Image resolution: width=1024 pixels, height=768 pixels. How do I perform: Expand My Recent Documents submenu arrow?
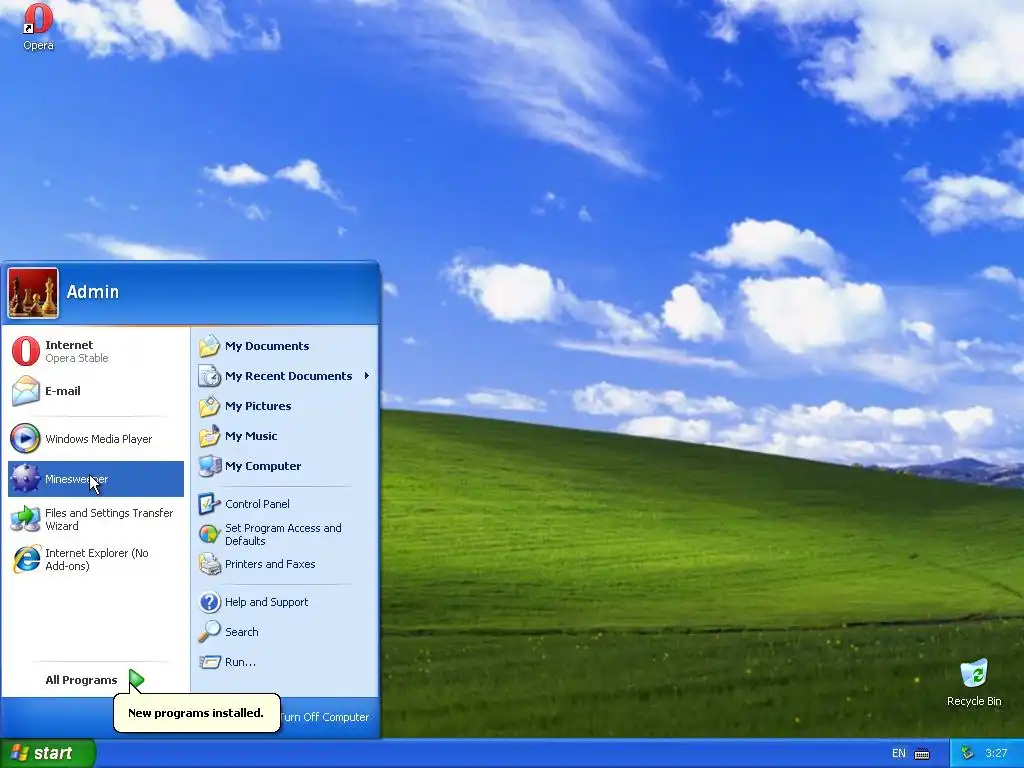(x=367, y=376)
